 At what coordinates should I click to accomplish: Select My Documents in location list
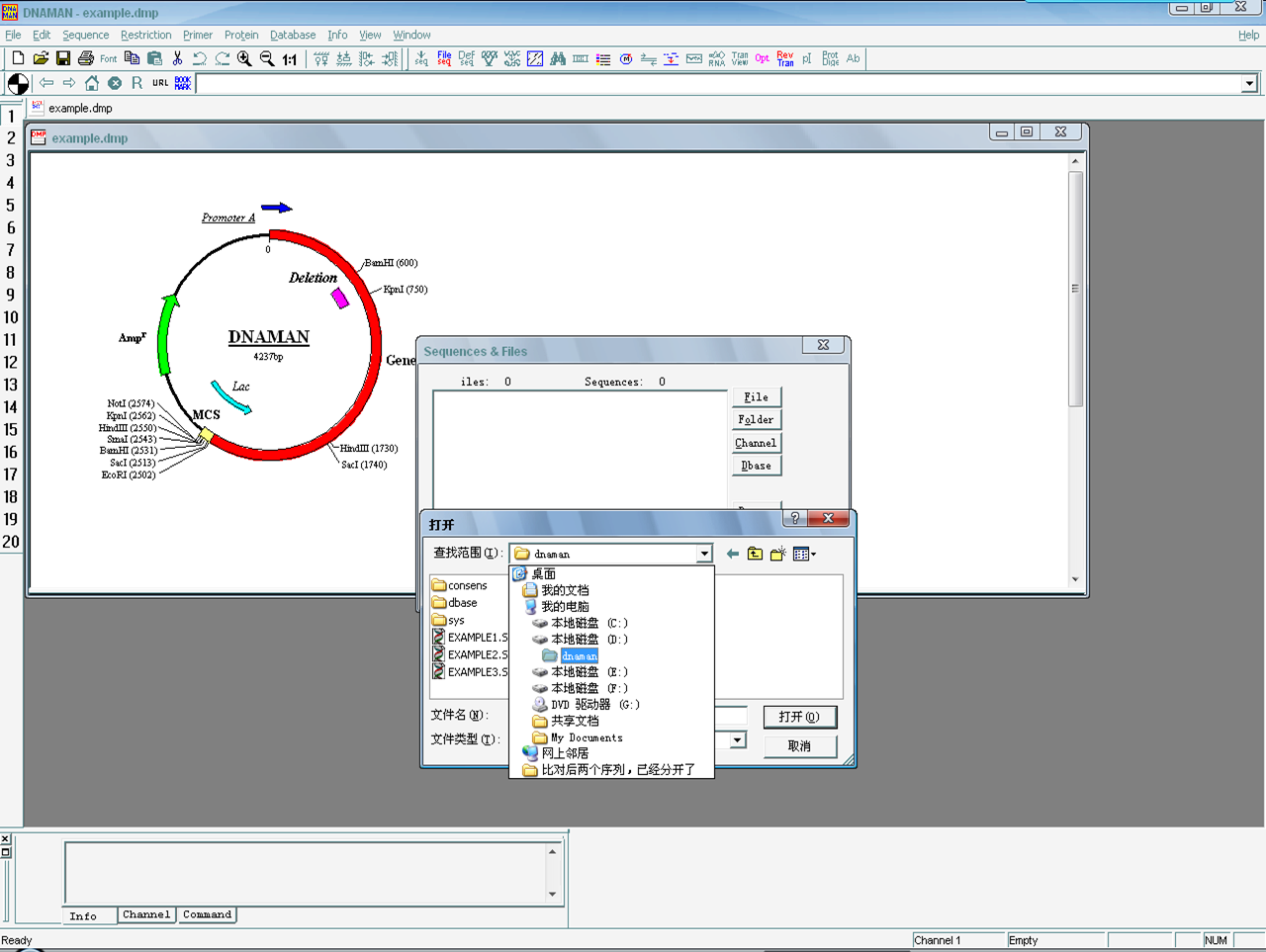tap(578, 737)
